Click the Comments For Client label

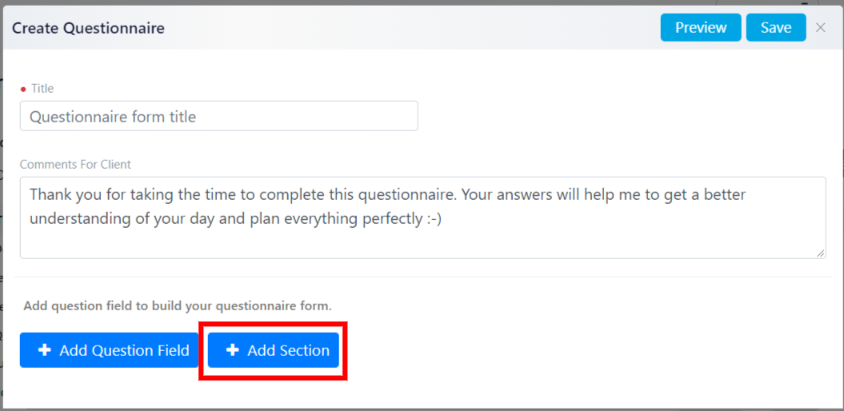(75, 164)
